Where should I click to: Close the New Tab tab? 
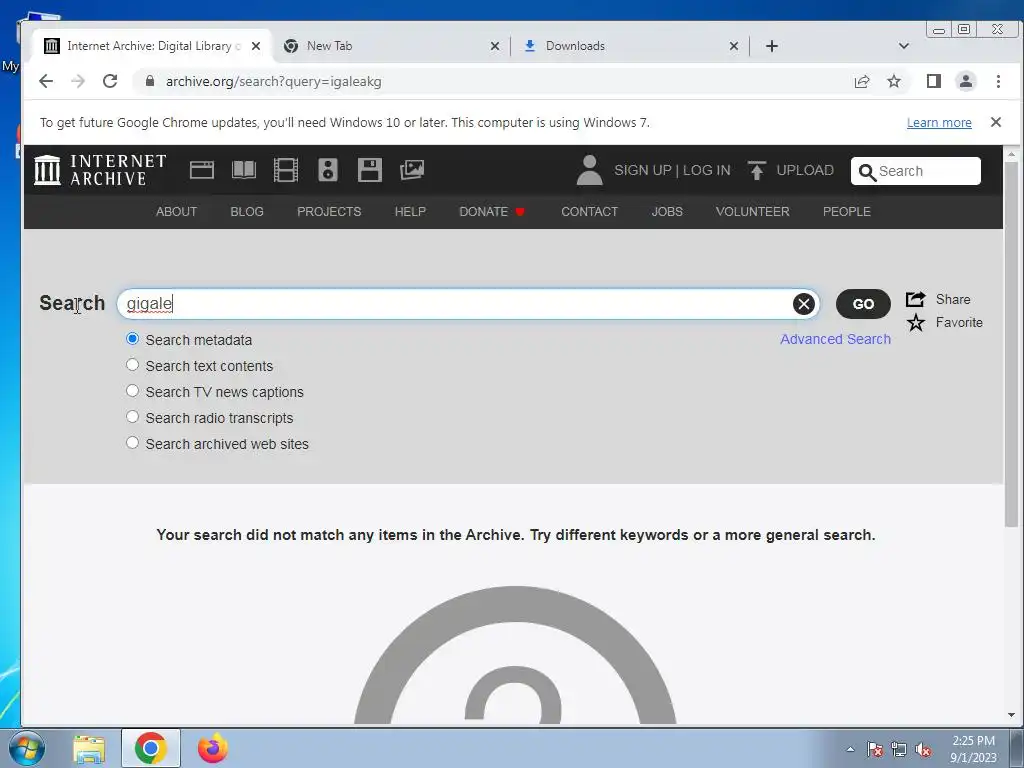point(494,46)
